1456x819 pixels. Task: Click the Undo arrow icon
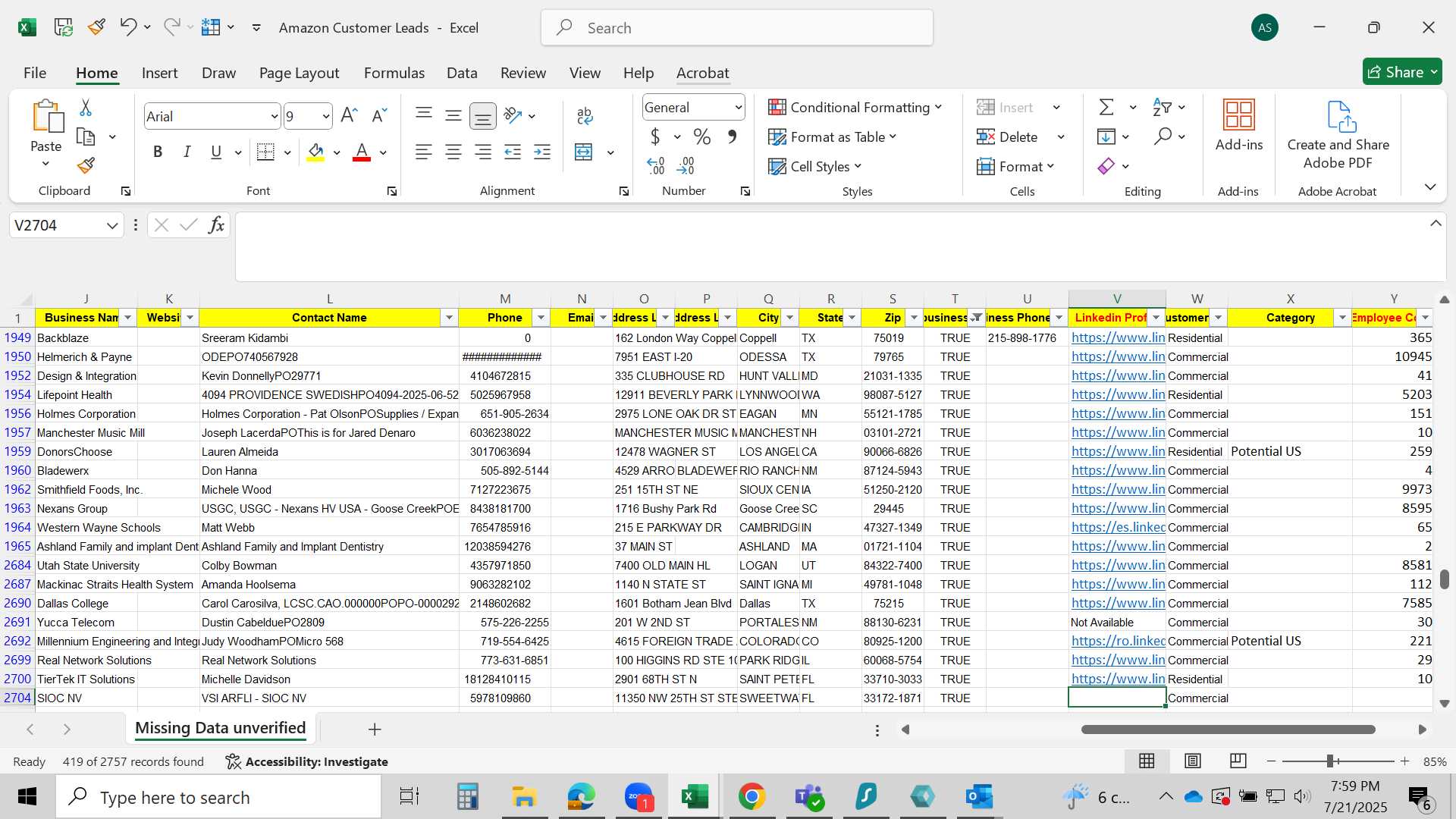click(127, 27)
